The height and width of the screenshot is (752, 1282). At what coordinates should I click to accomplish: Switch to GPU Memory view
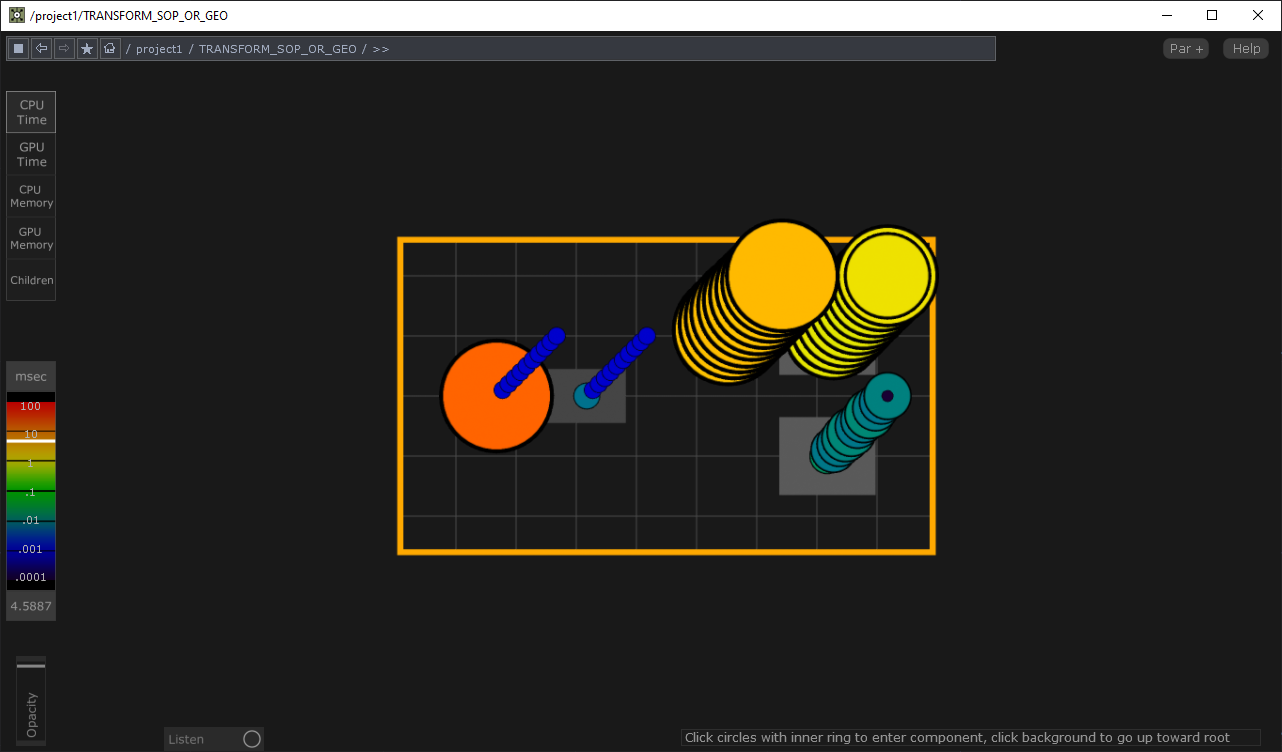(31, 238)
